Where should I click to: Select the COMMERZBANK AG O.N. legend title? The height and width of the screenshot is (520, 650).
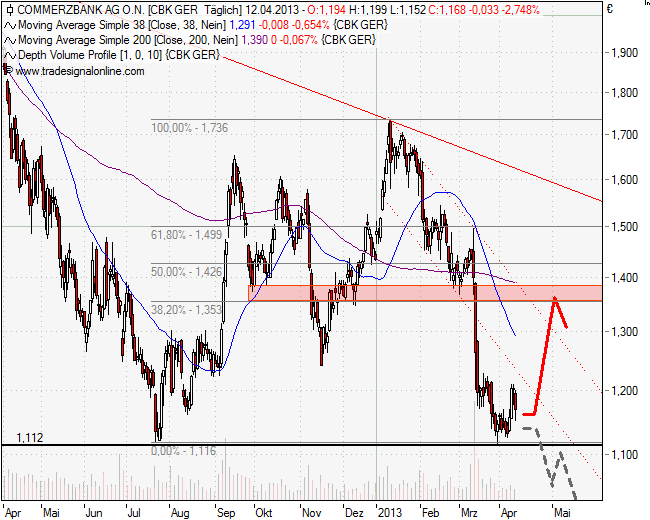(81, 10)
